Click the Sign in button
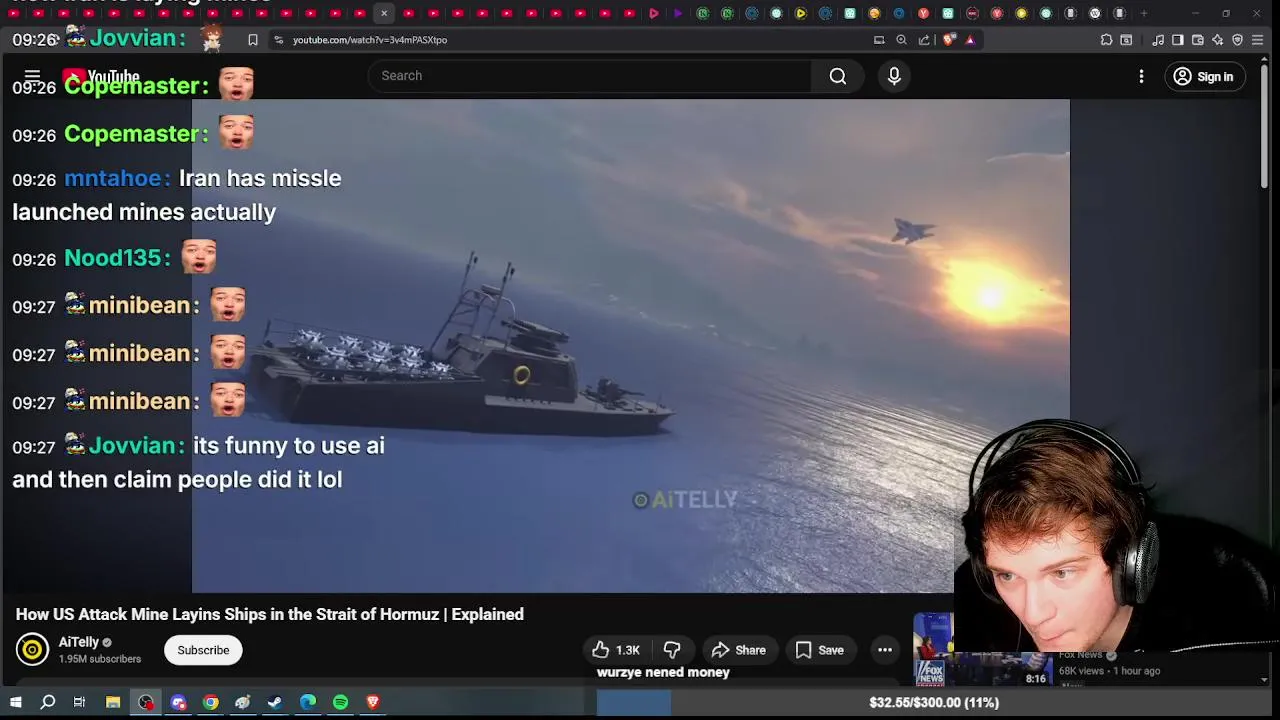Image resolution: width=1280 pixels, height=720 pixels. pos(1204,76)
